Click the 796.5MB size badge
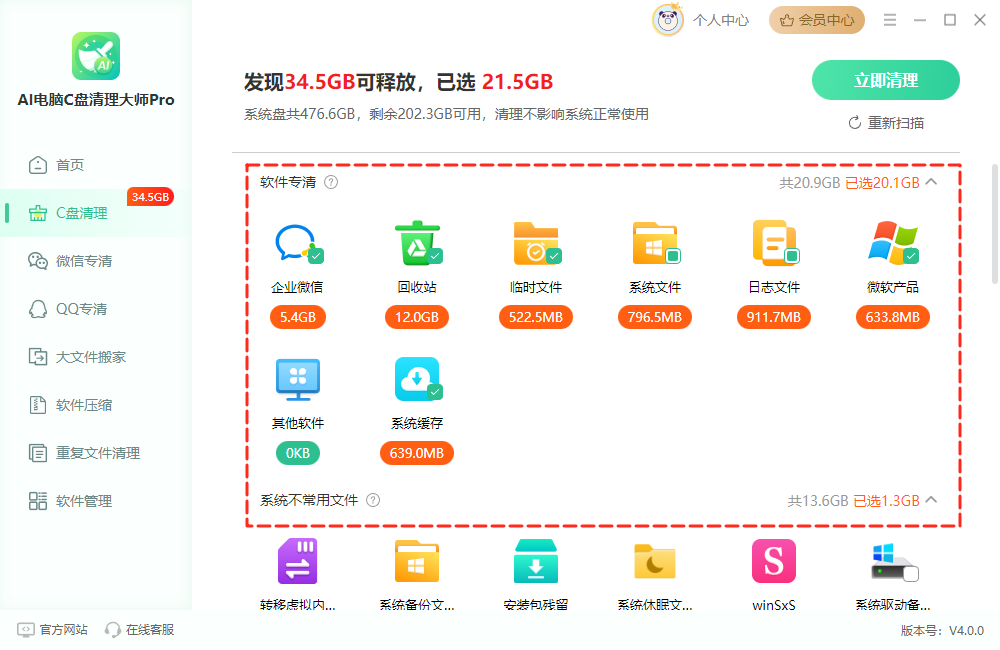Viewport: 1000px width, 650px height. click(655, 317)
